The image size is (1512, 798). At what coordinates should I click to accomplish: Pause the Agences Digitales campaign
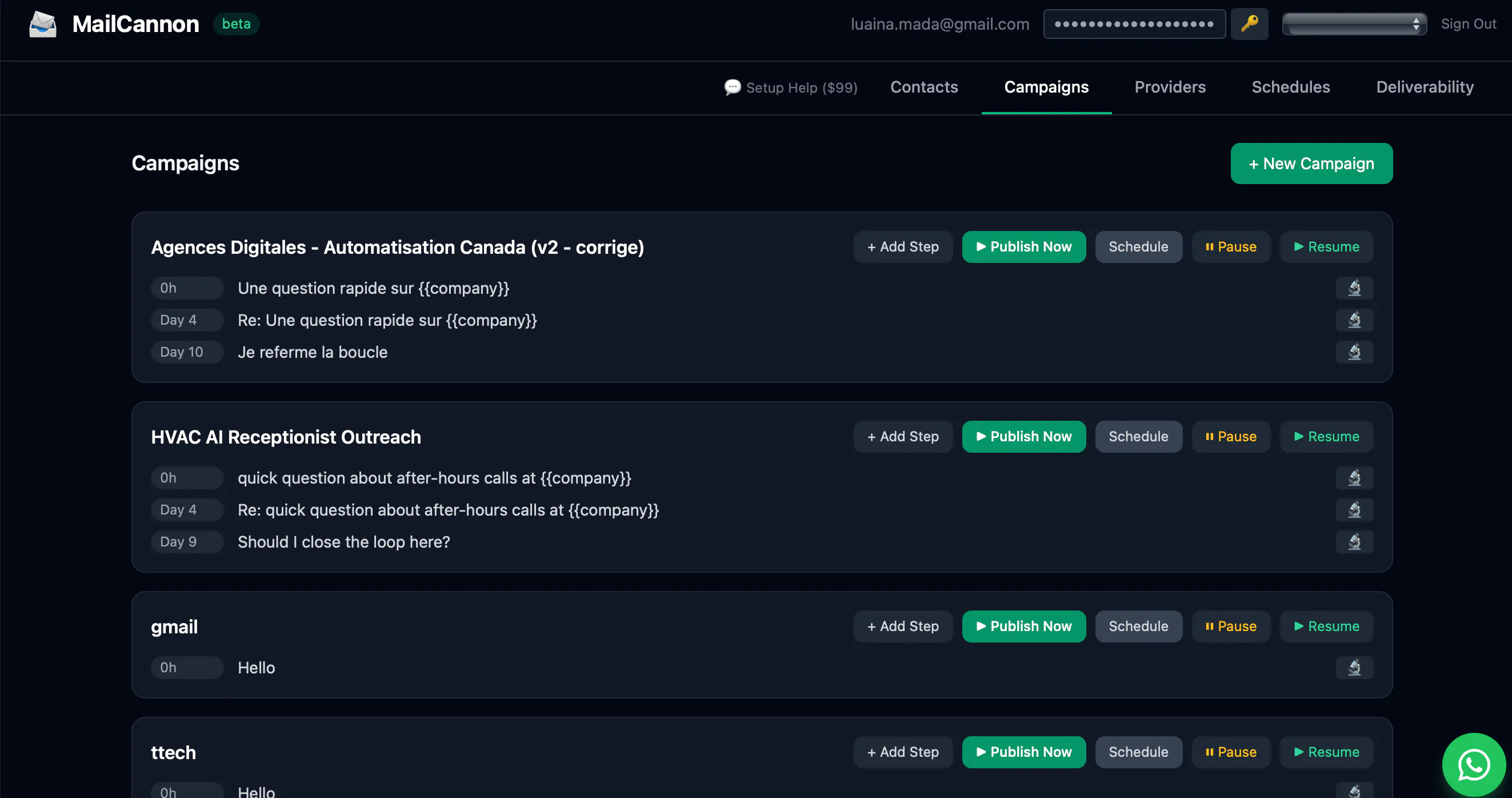(1231, 247)
